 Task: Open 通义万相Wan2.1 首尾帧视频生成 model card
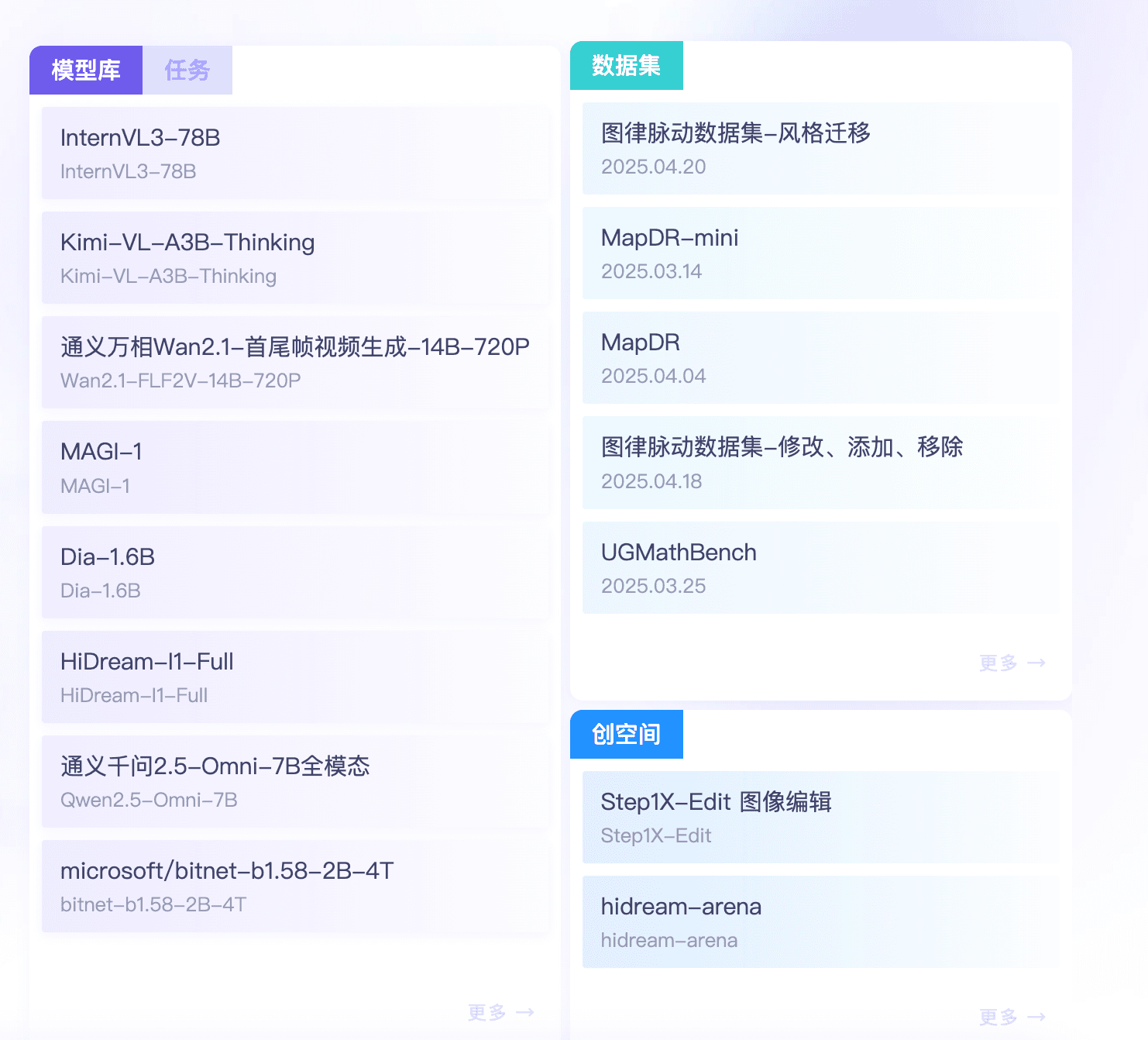pos(295,362)
